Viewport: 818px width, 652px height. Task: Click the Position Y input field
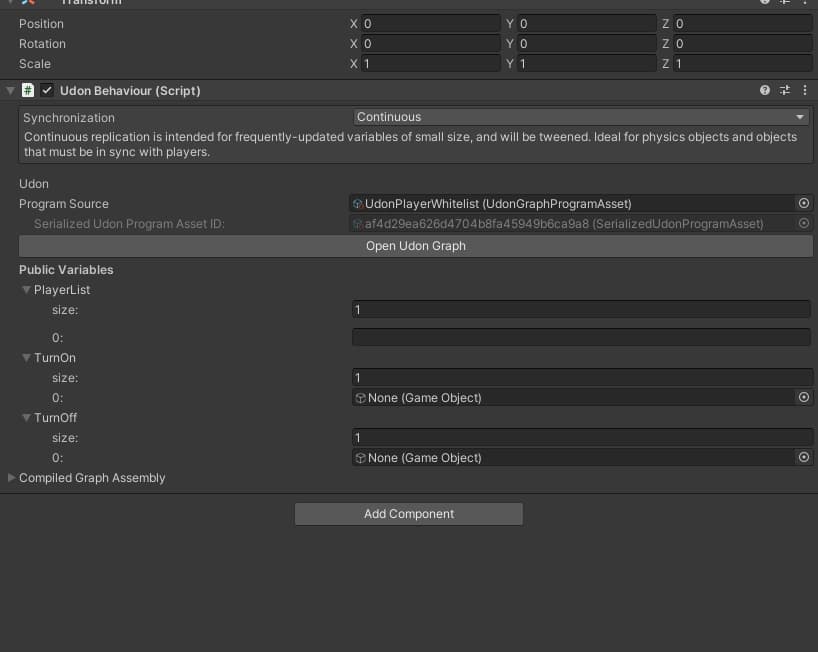(587, 23)
